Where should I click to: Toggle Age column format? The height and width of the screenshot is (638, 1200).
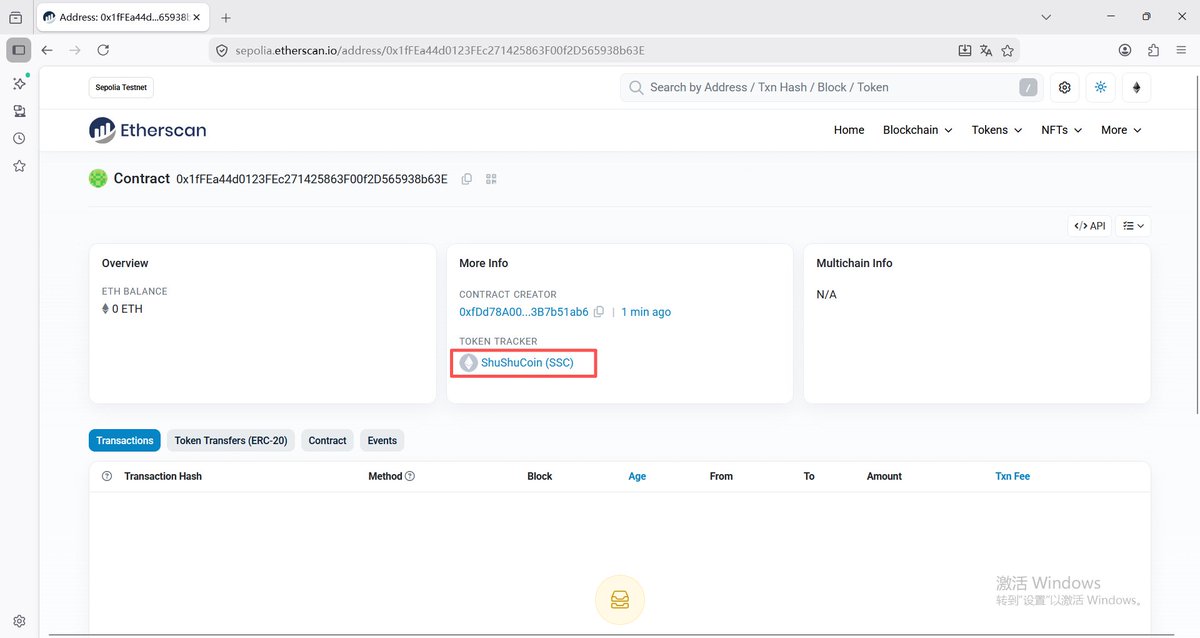click(x=637, y=476)
